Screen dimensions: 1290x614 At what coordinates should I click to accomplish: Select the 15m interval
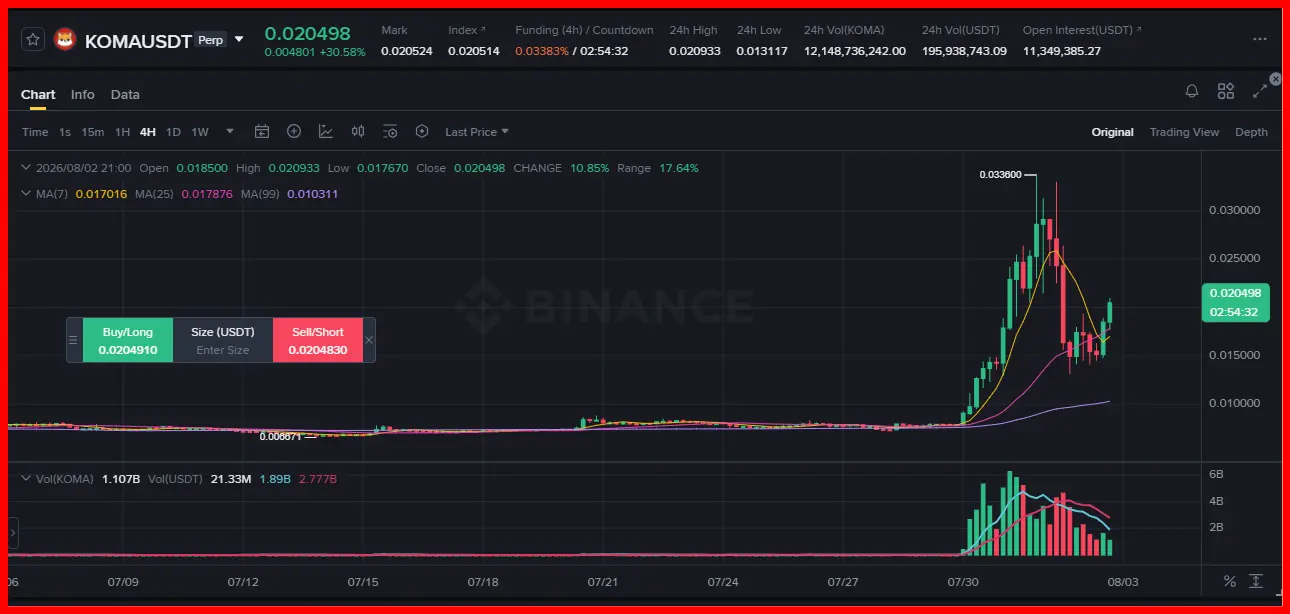[93, 132]
